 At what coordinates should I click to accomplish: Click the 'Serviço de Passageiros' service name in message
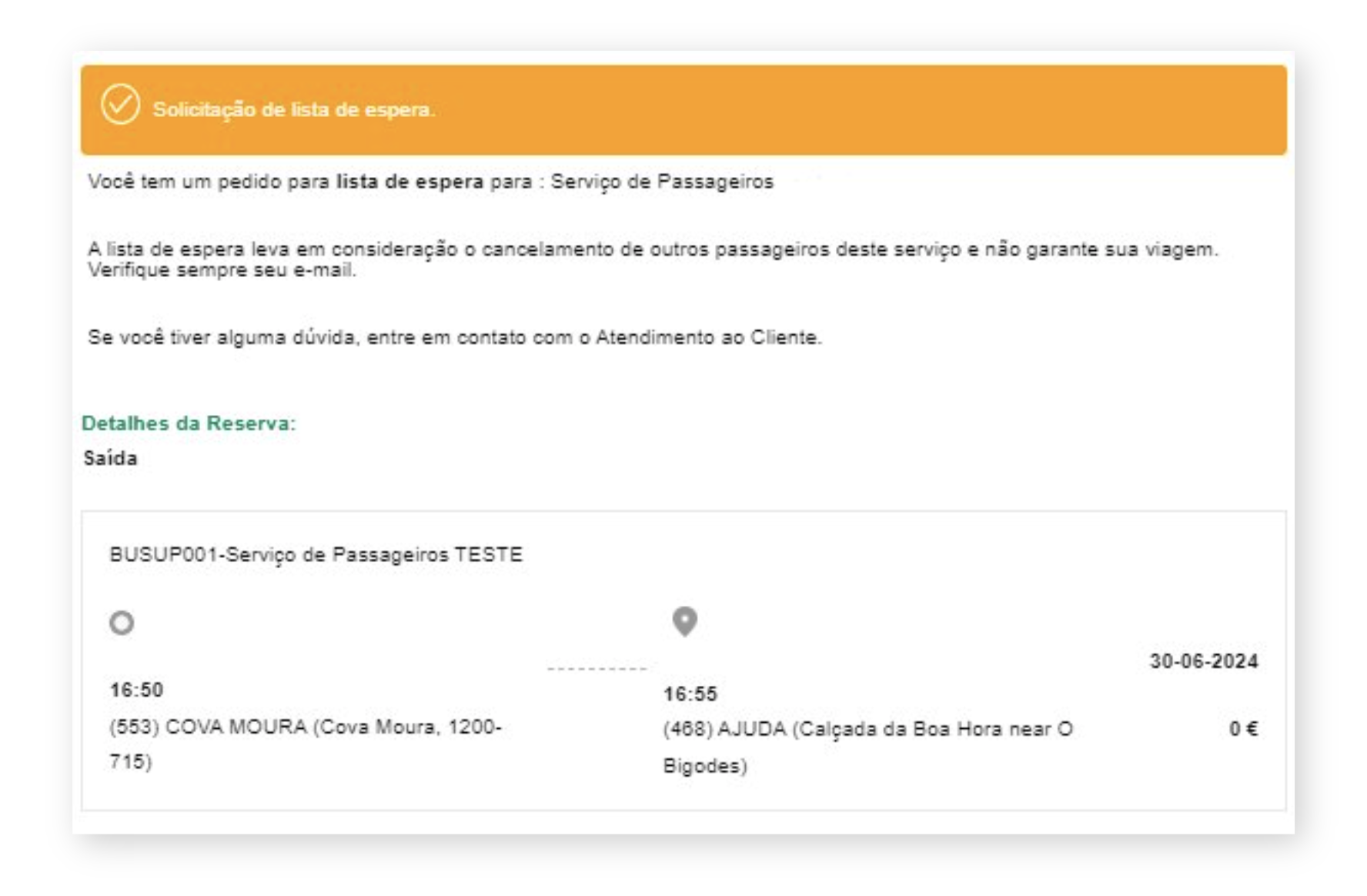pyautogui.click(x=662, y=182)
